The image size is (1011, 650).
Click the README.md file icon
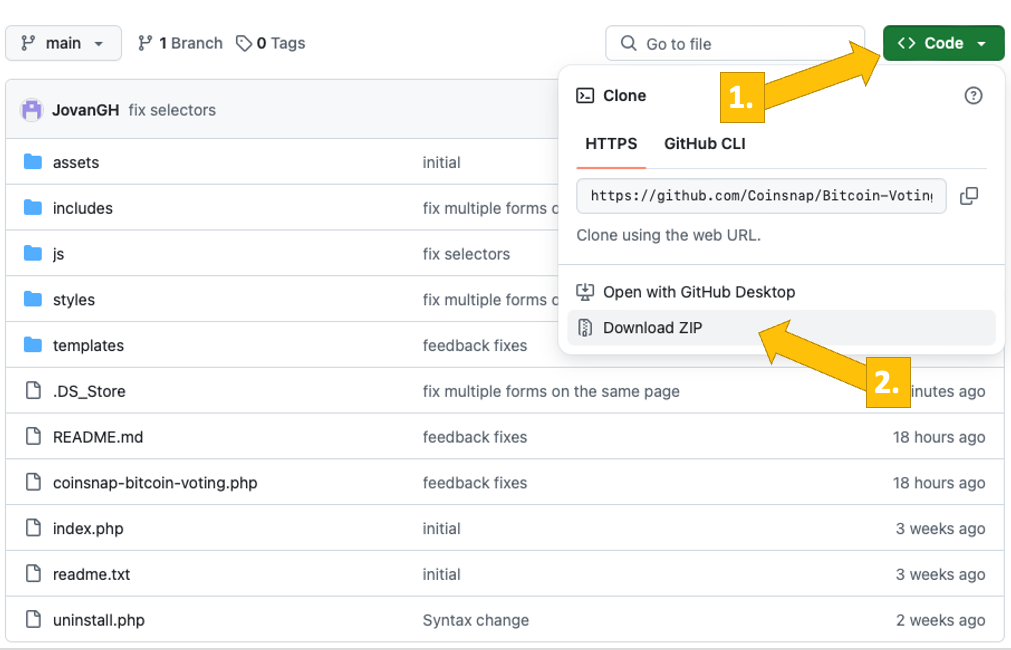click(33, 437)
